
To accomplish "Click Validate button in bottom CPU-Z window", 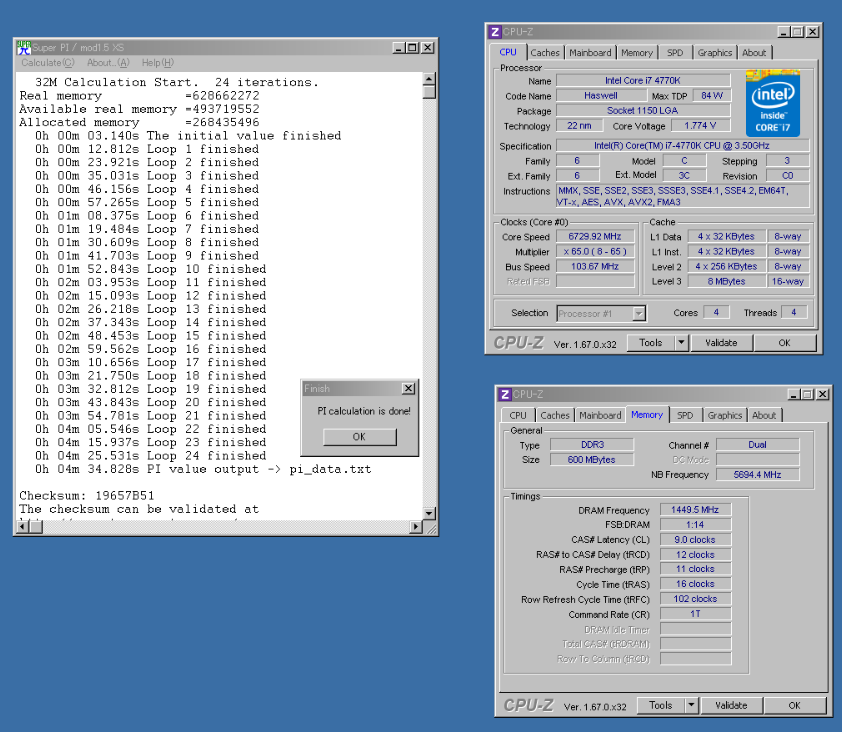I will click(x=731, y=705).
